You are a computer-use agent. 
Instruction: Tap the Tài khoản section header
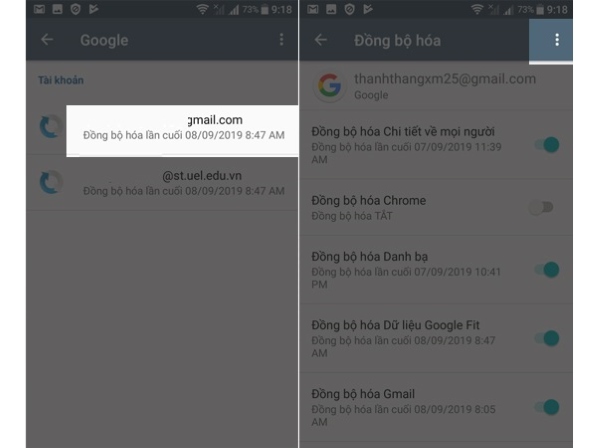coord(61,80)
